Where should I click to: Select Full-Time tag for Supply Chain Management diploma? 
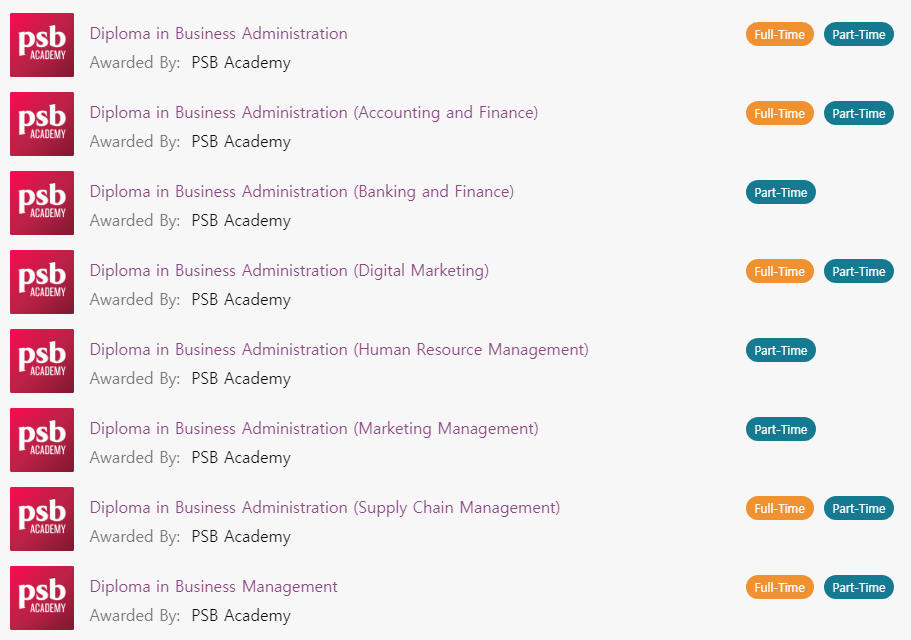[780, 508]
